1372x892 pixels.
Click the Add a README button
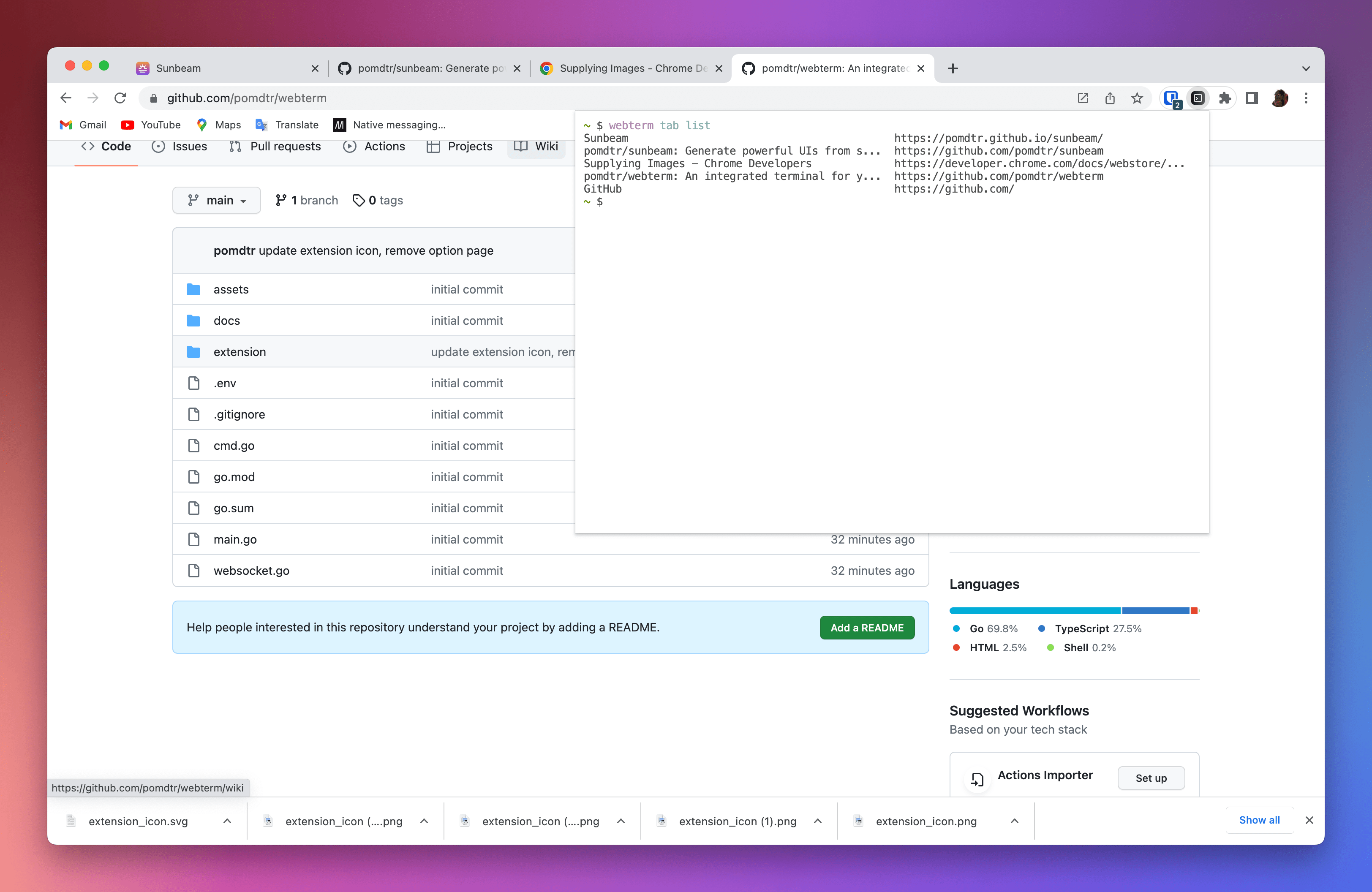pos(867,627)
